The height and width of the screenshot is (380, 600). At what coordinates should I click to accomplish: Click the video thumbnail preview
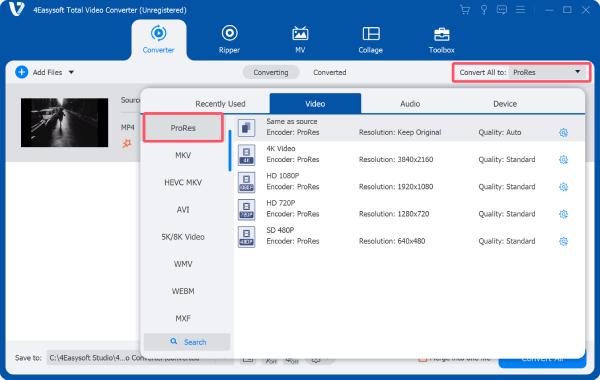click(64, 122)
